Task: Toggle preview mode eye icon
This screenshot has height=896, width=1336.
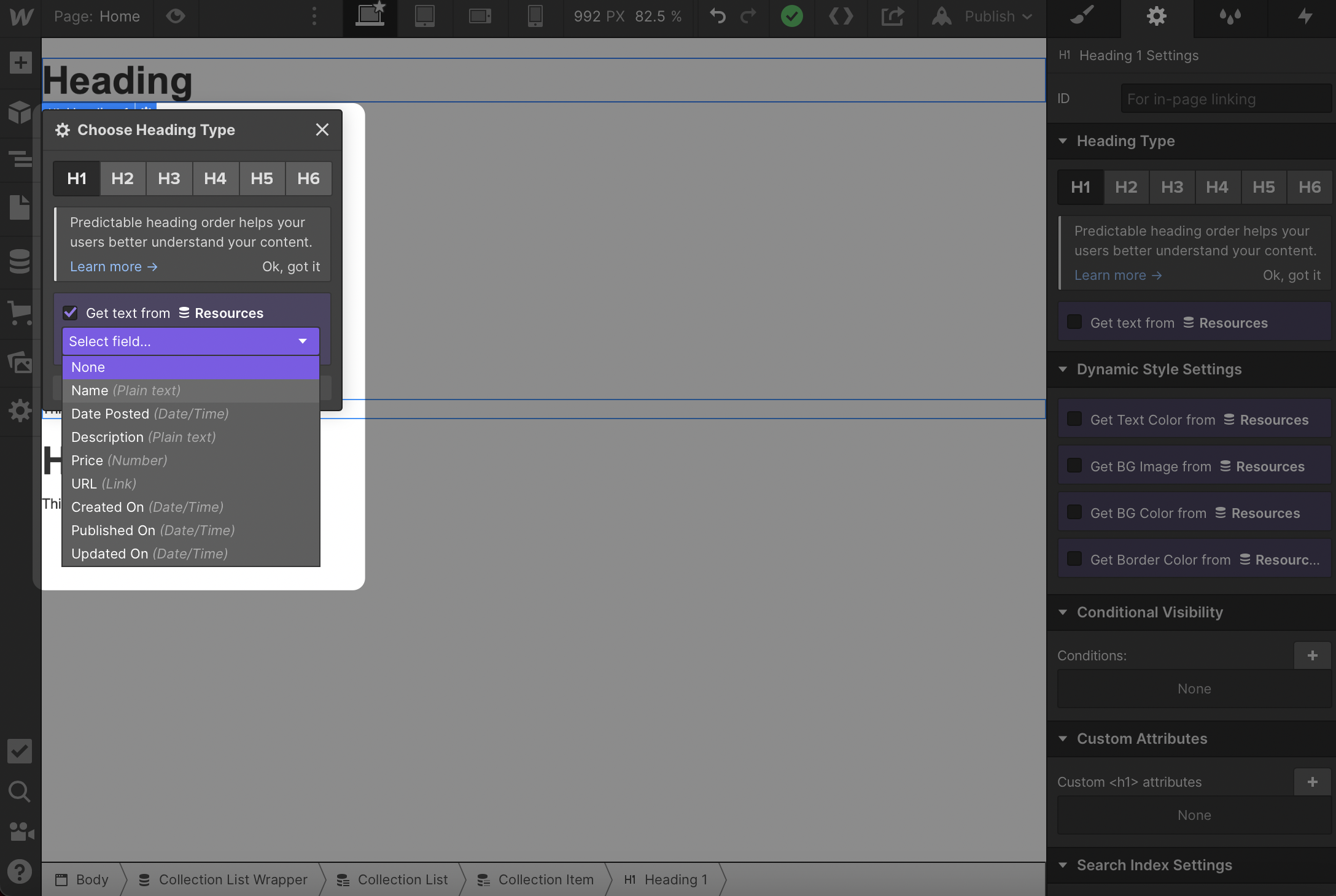Action: (176, 17)
